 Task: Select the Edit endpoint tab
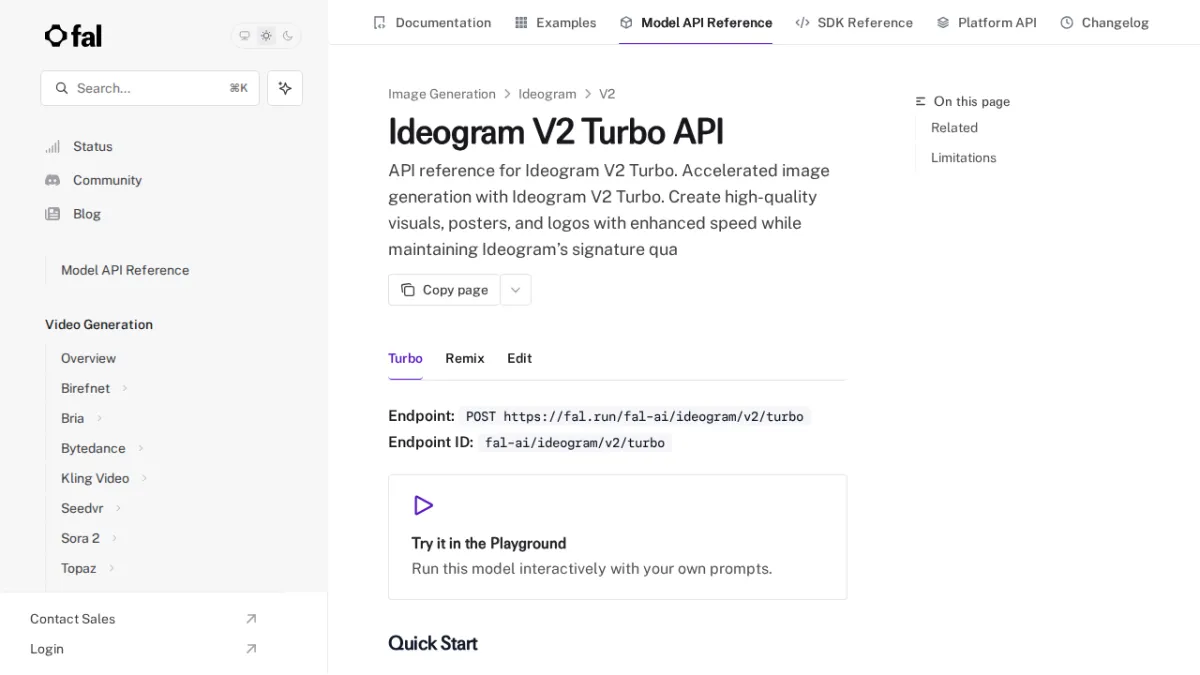[520, 358]
